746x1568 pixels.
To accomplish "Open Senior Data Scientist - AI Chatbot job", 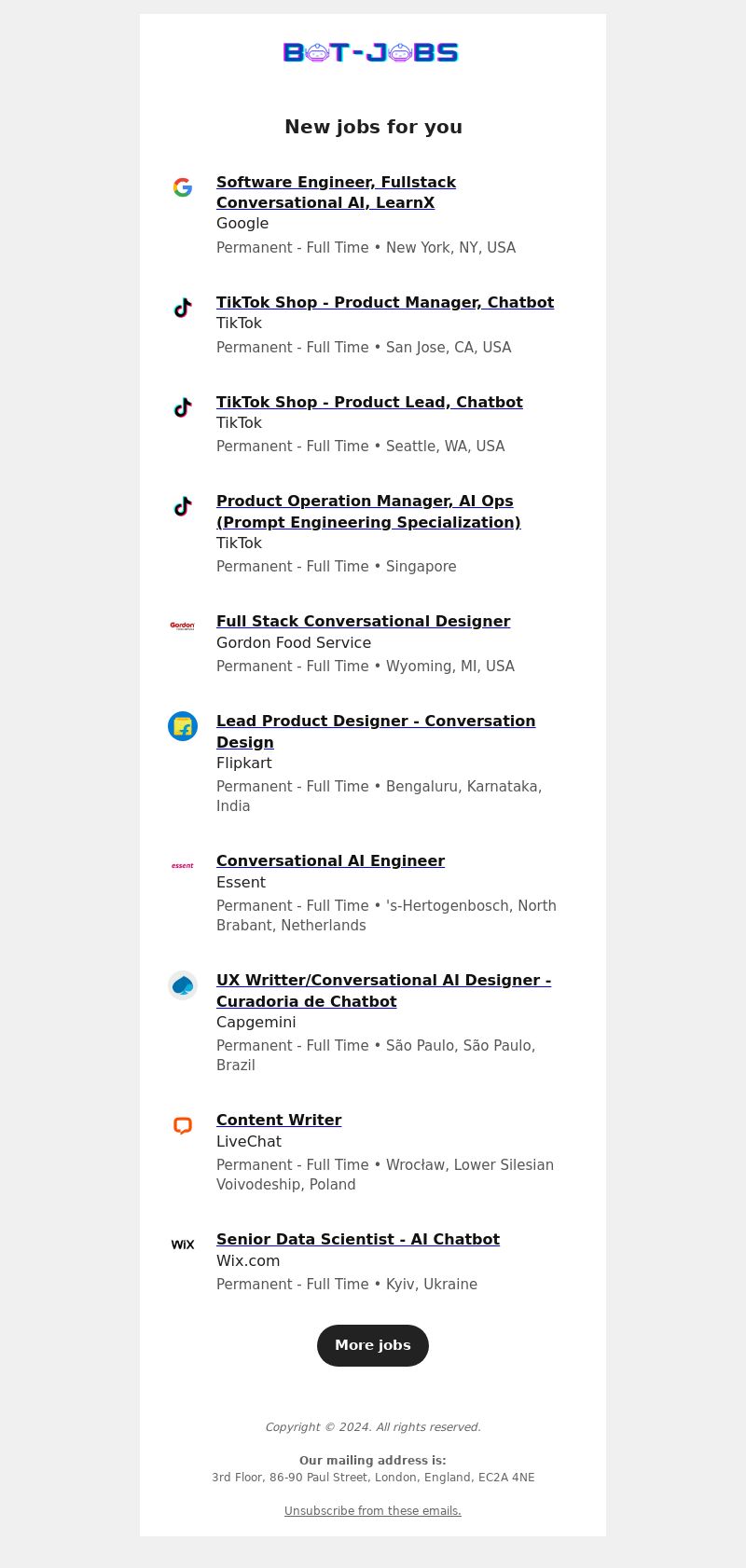I will pyautogui.click(x=358, y=1239).
